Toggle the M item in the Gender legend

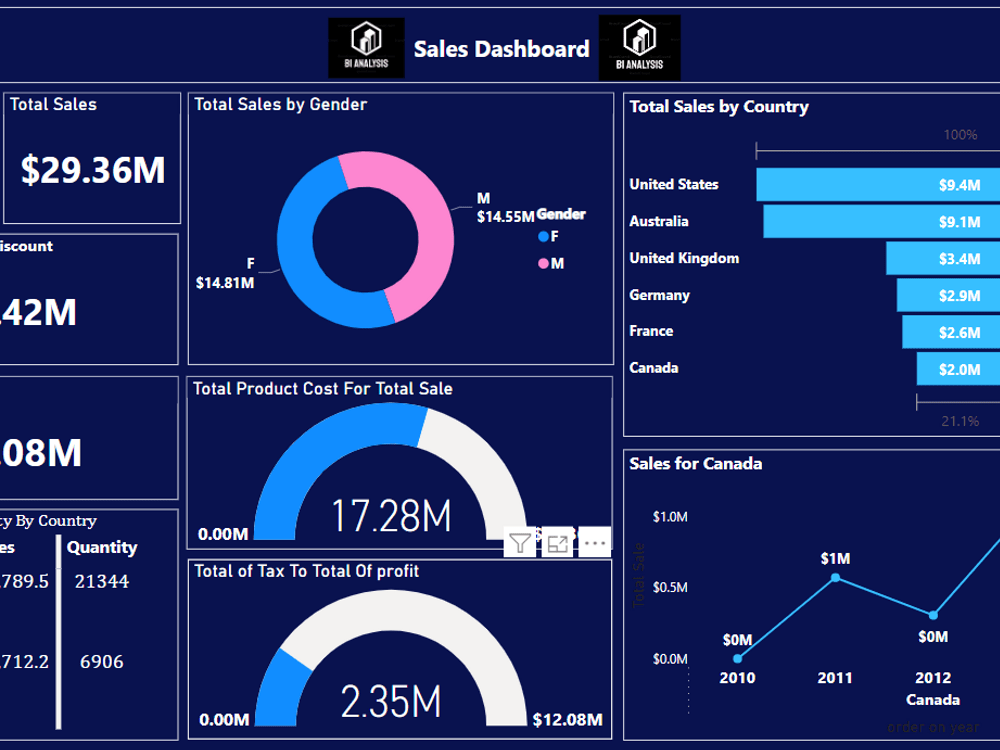(549, 263)
